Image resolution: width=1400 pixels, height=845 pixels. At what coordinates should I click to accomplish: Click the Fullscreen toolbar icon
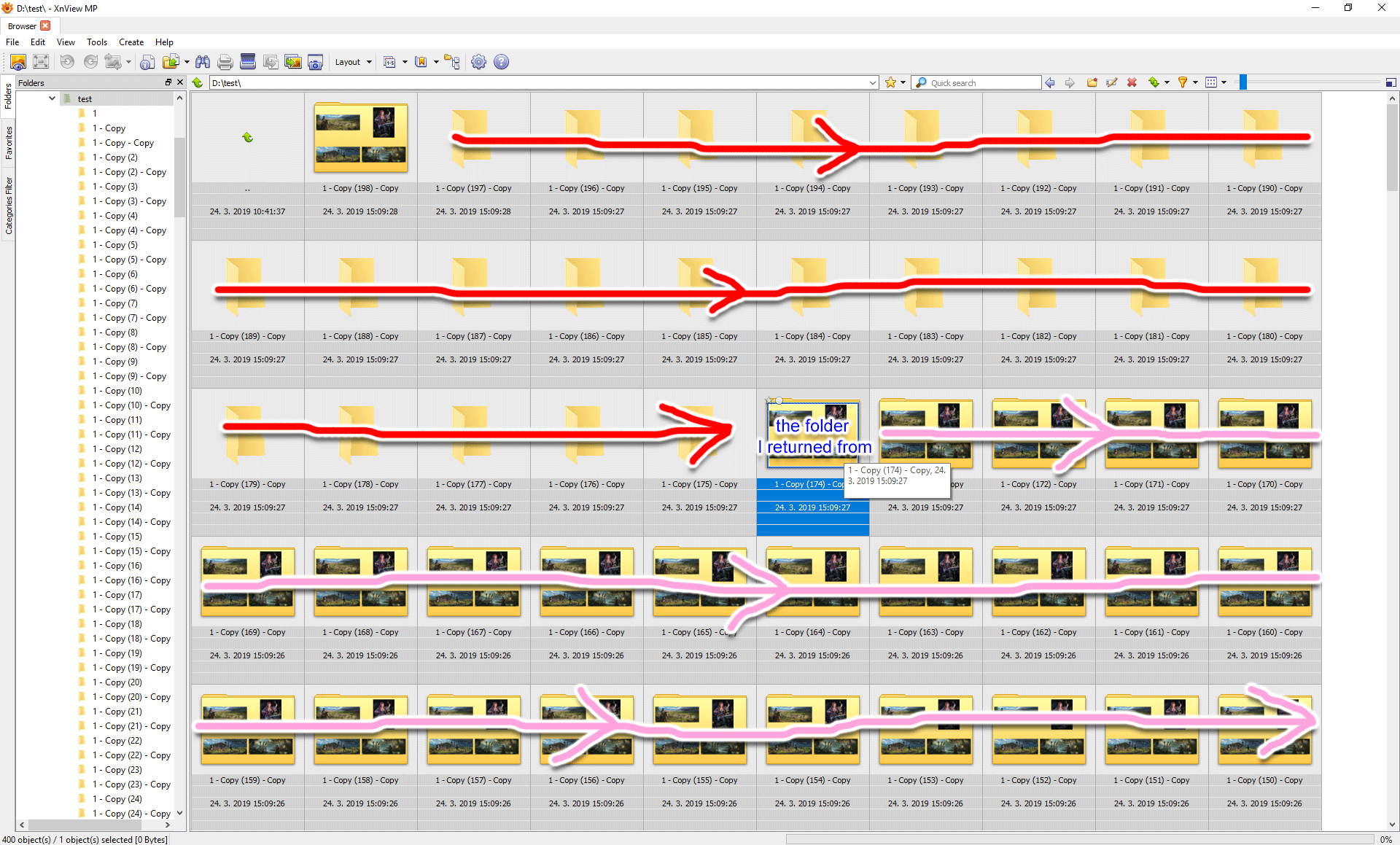(x=41, y=62)
